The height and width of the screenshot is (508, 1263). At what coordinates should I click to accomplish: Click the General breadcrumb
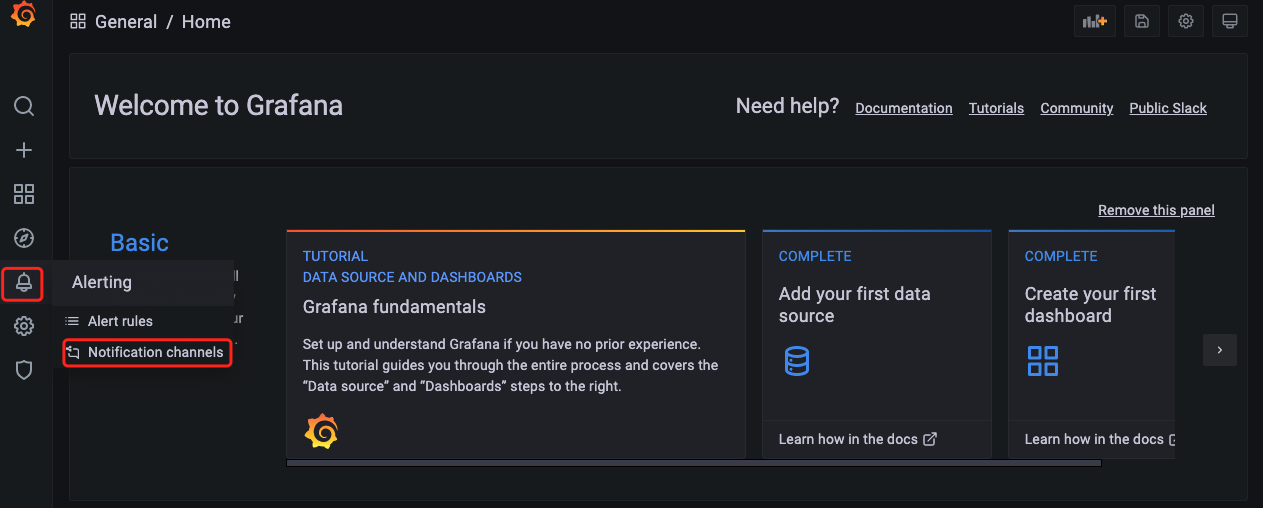[126, 22]
